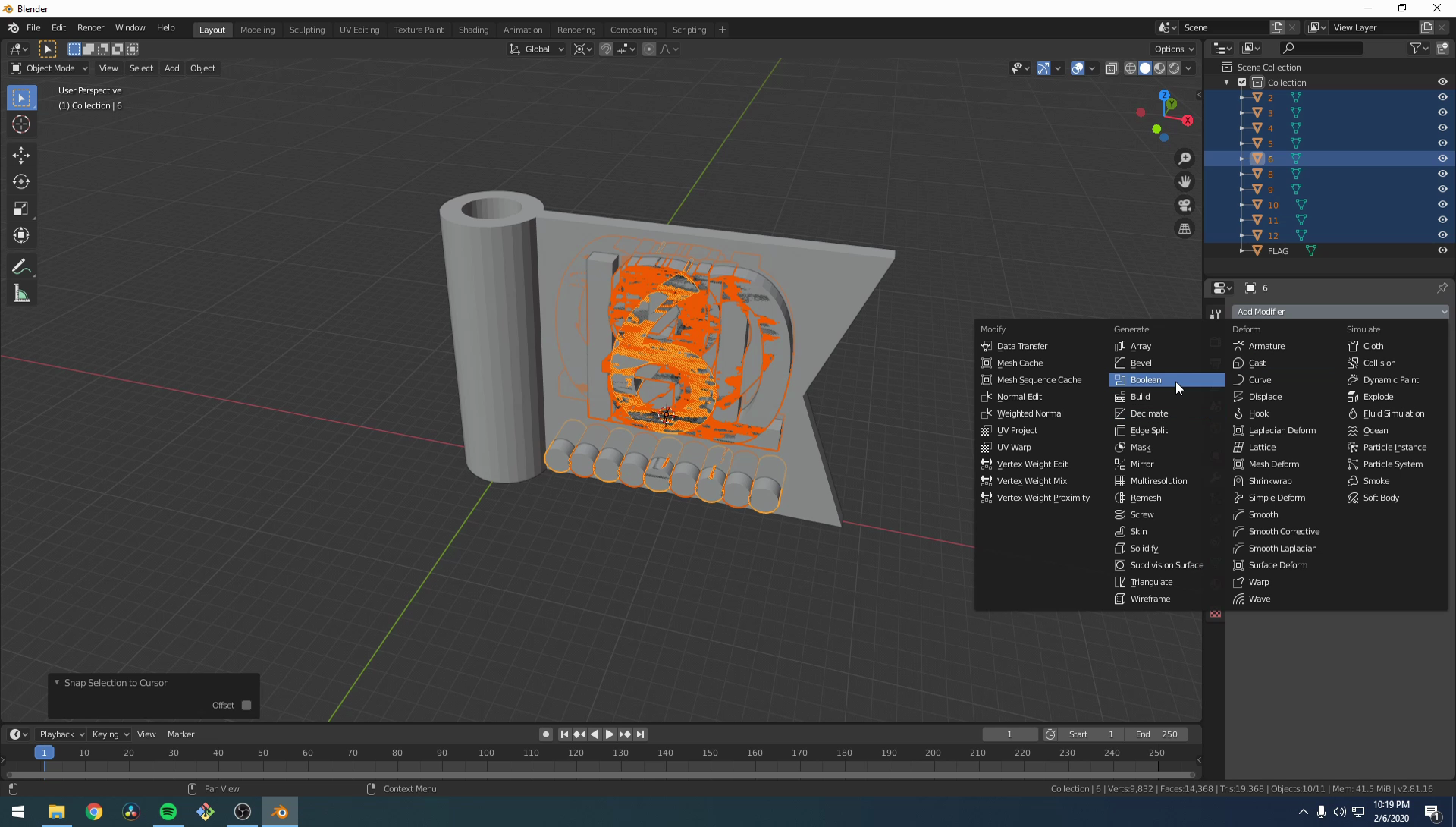The height and width of the screenshot is (827, 1456).
Task: Select the Move tool
Action: tap(21, 156)
